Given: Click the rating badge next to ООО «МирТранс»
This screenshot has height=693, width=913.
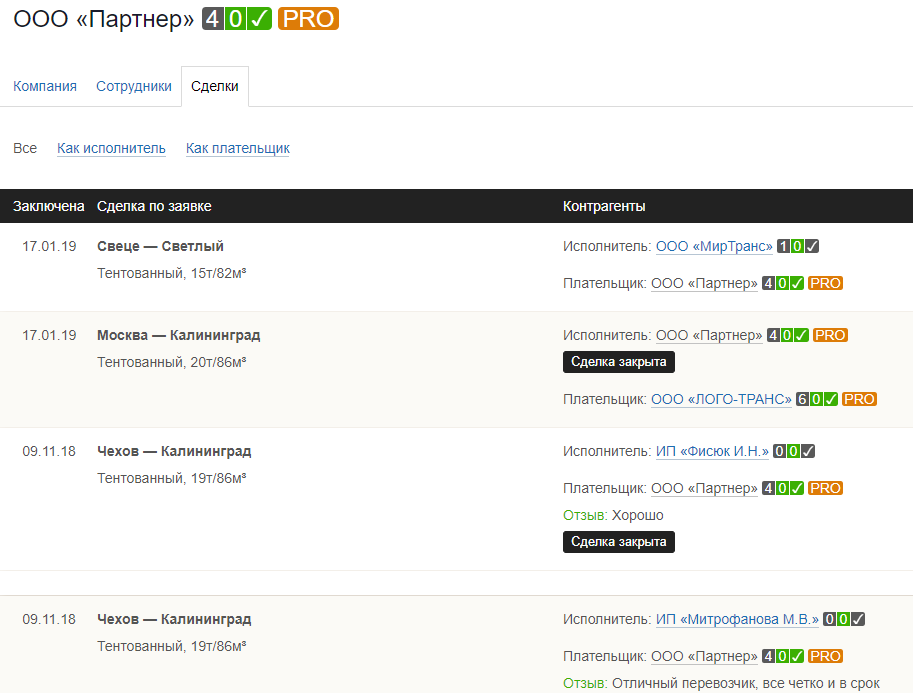Looking at the screenshot, I should (x=798, y=247).
